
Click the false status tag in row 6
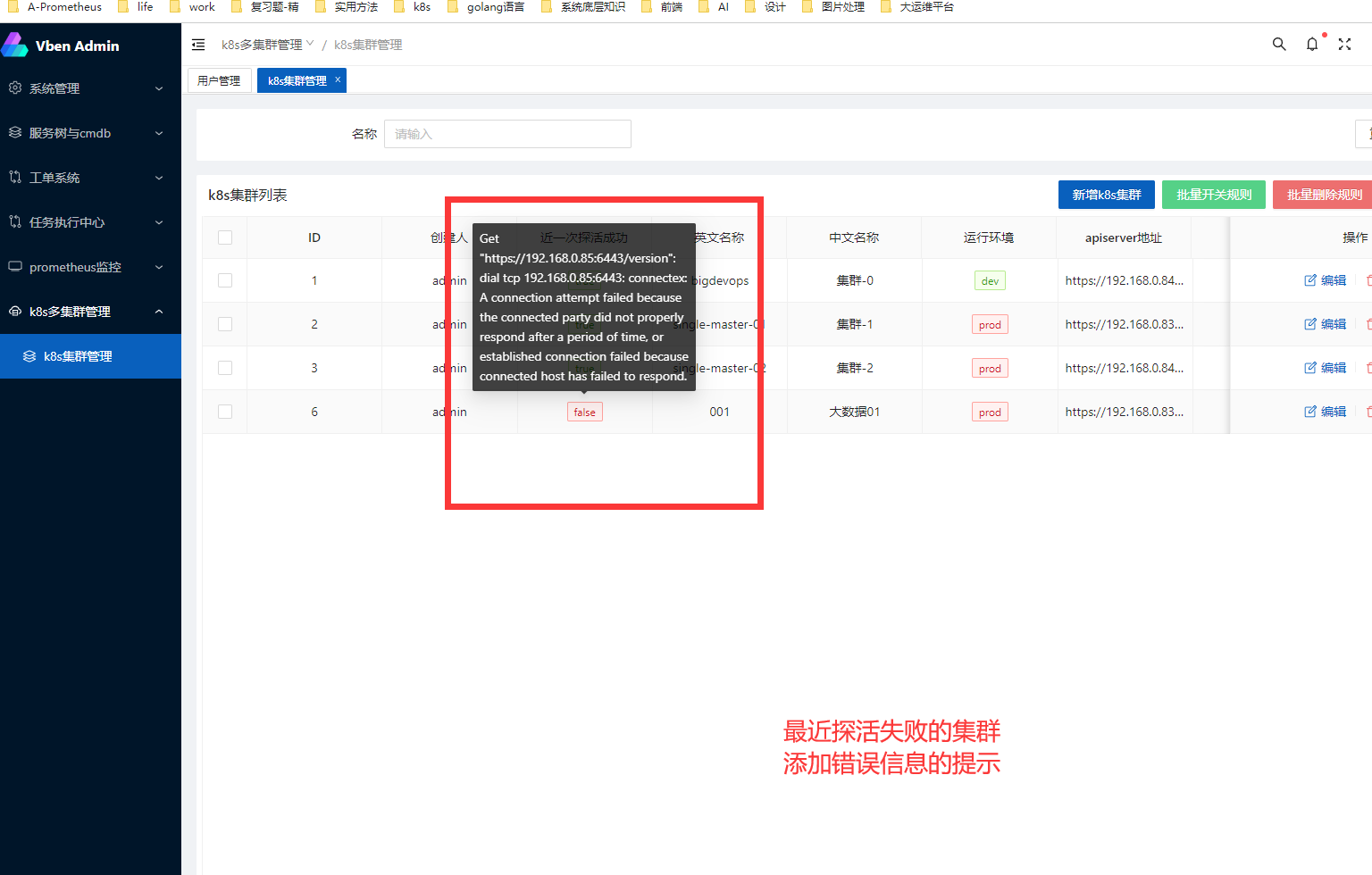(x=585, y=412)
